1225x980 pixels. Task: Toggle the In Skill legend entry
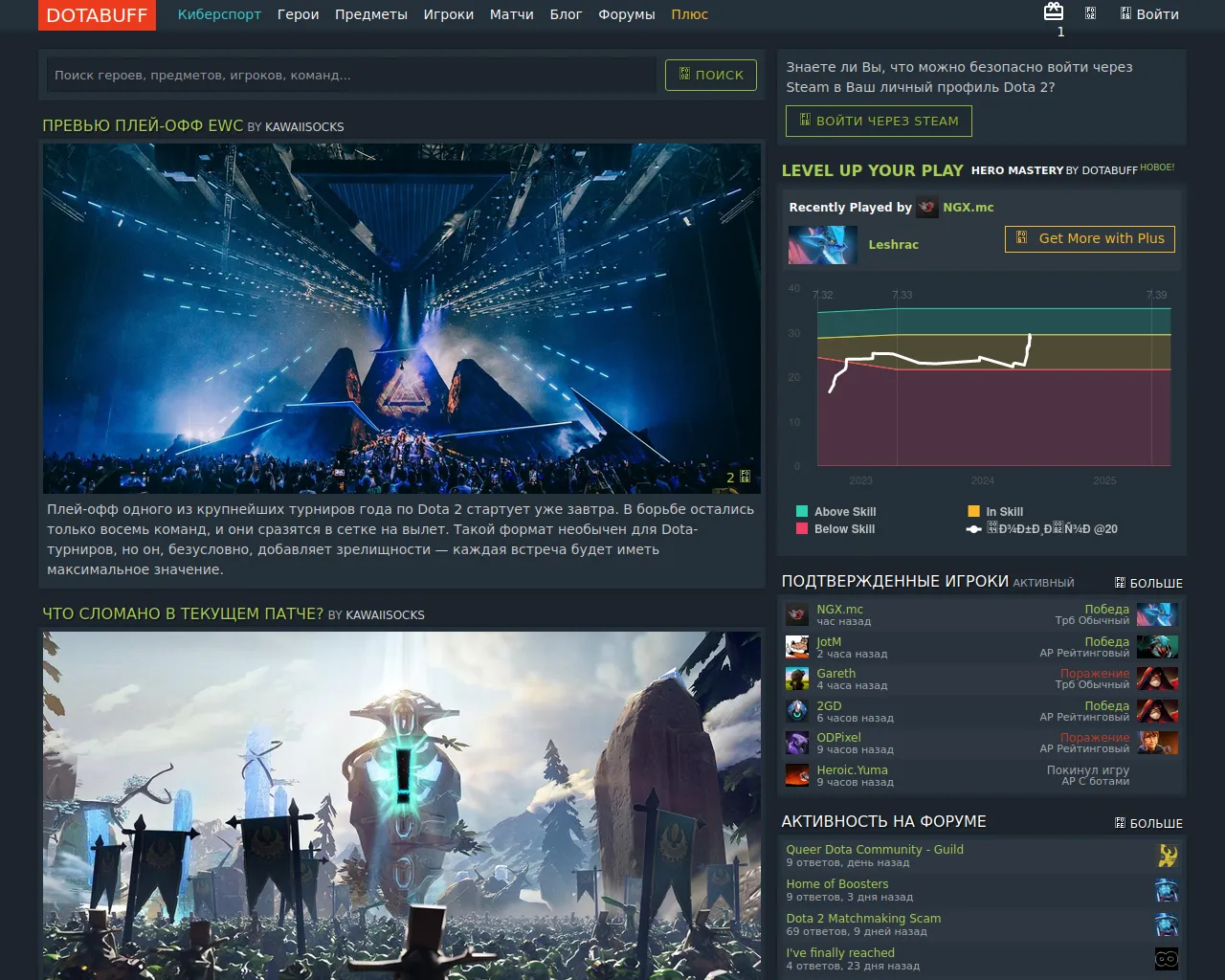(995, 512)
